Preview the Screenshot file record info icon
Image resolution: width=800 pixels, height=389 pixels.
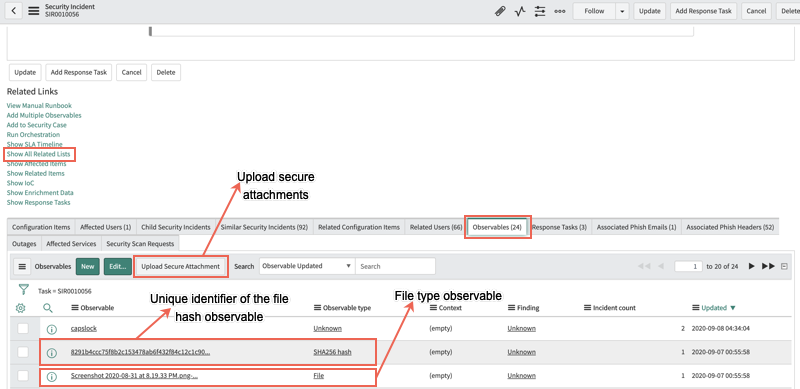coord(51,376)
